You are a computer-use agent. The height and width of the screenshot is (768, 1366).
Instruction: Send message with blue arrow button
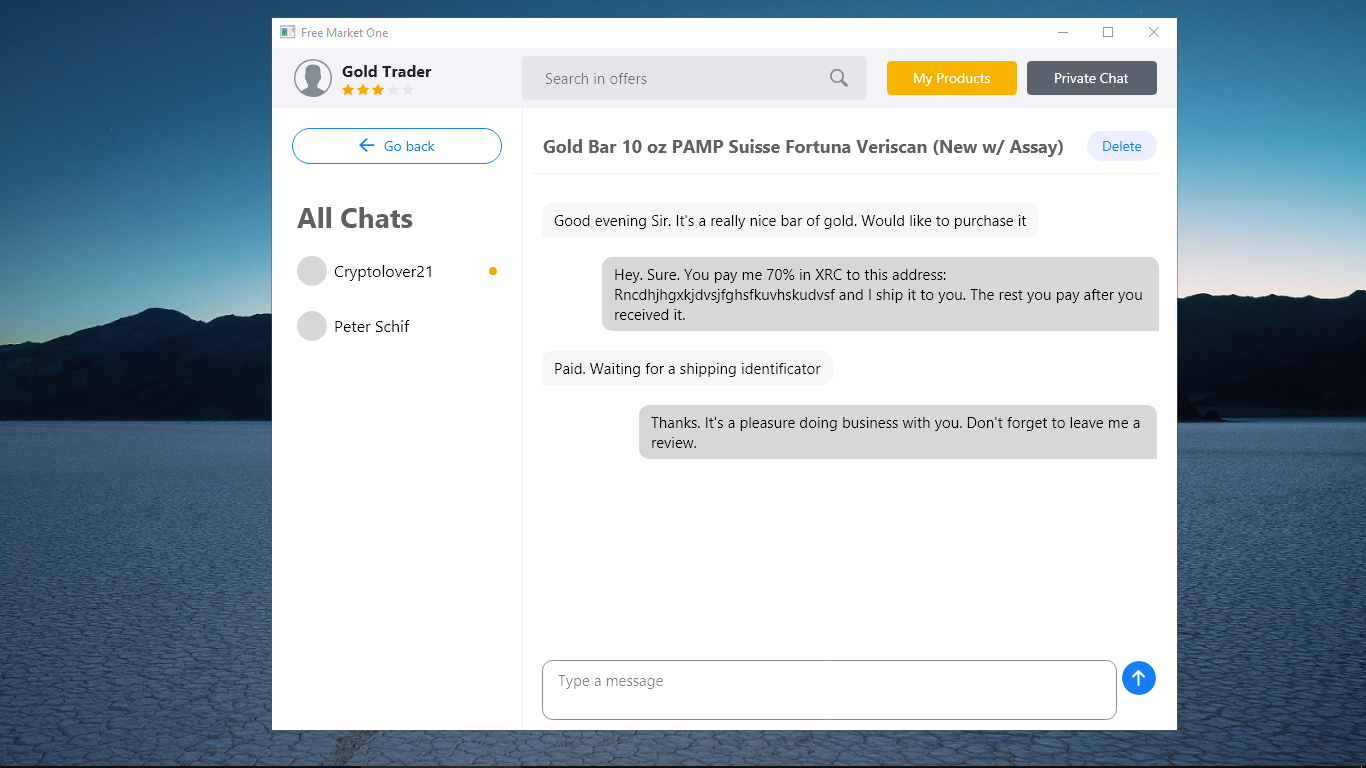coord(1139,678)
